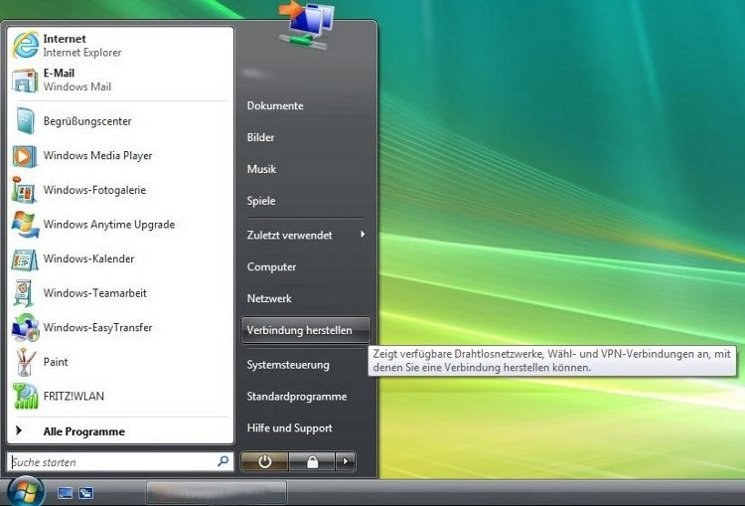Click the Alle Programme label
Screen dimensions: 745x506
point(84,431)
